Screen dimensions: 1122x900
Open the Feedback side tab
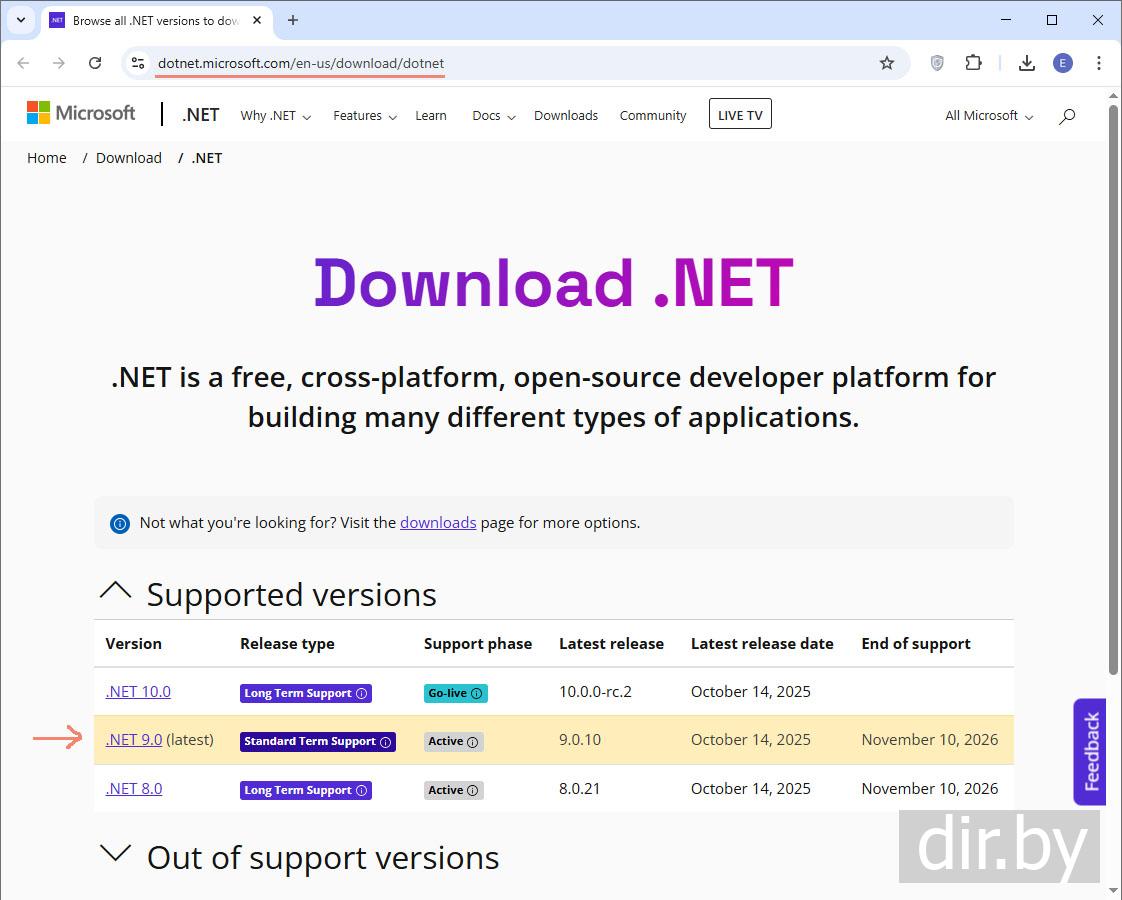click(1090, 751)
